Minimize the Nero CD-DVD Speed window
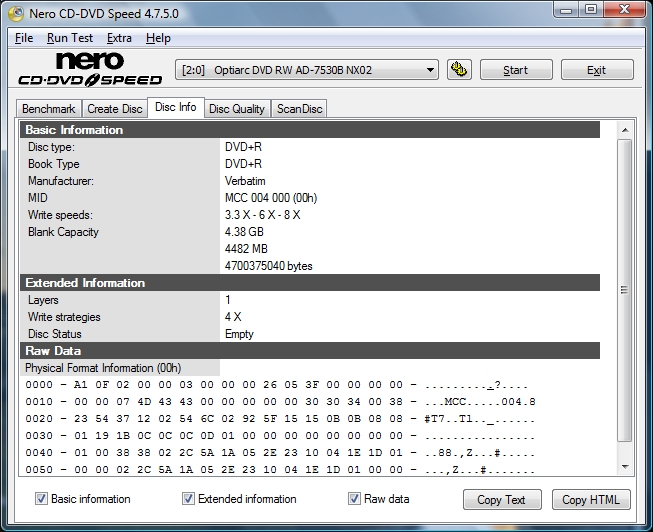 click(566, 10)
